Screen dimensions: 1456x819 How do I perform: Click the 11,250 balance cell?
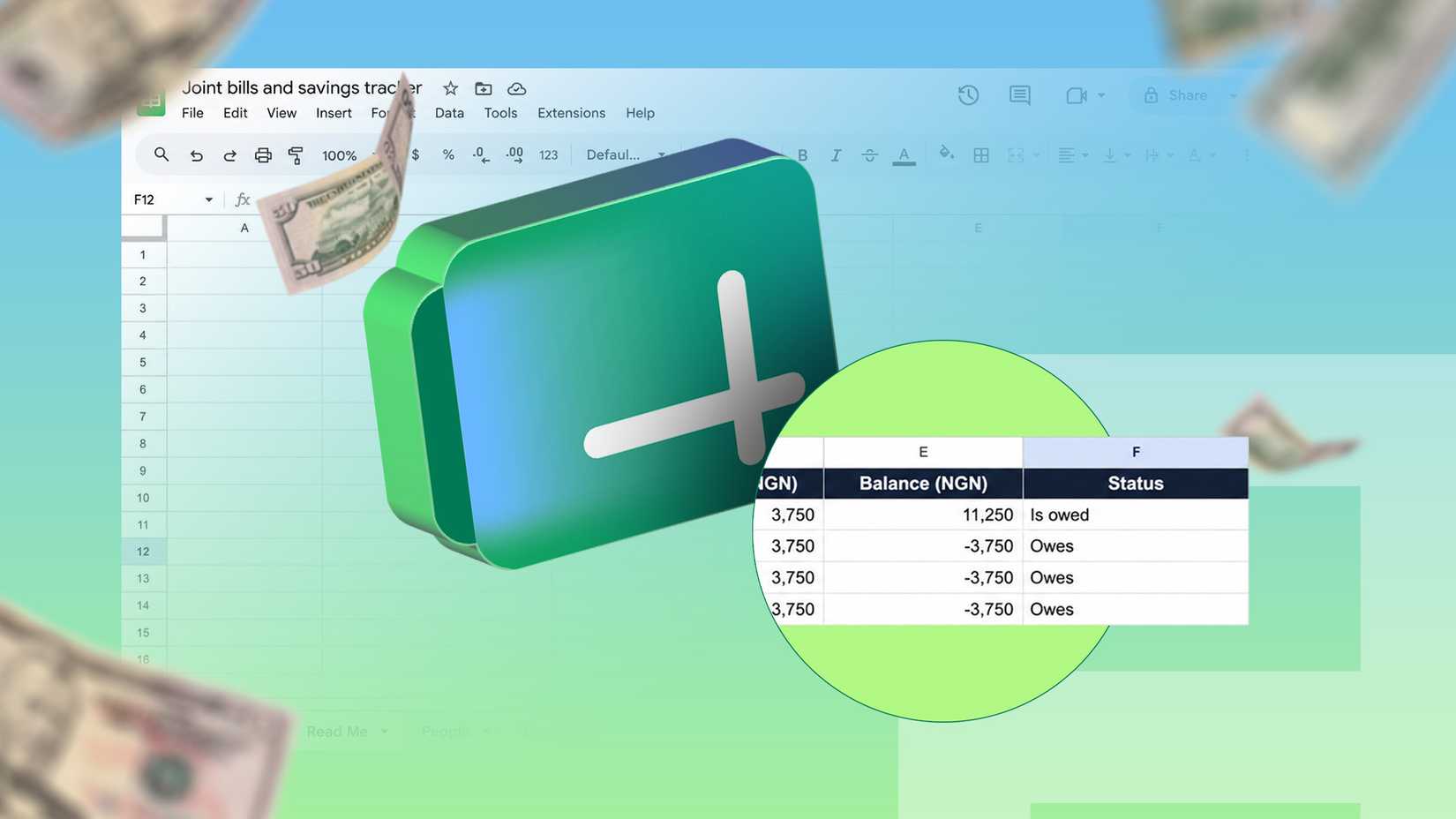pos(923,515)
